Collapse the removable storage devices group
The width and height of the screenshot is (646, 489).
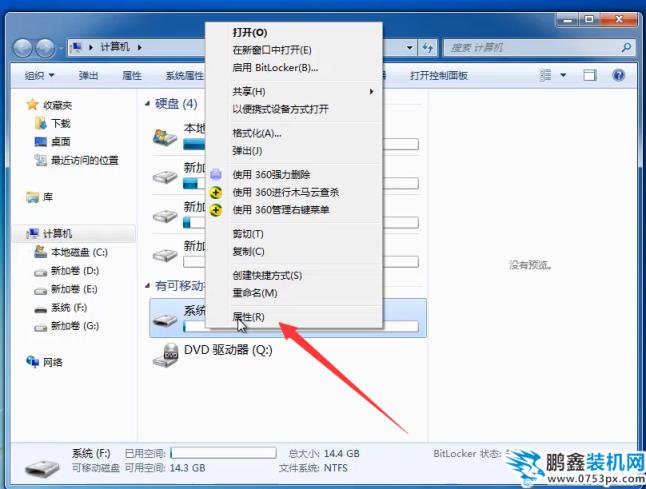tap(147, 285)
